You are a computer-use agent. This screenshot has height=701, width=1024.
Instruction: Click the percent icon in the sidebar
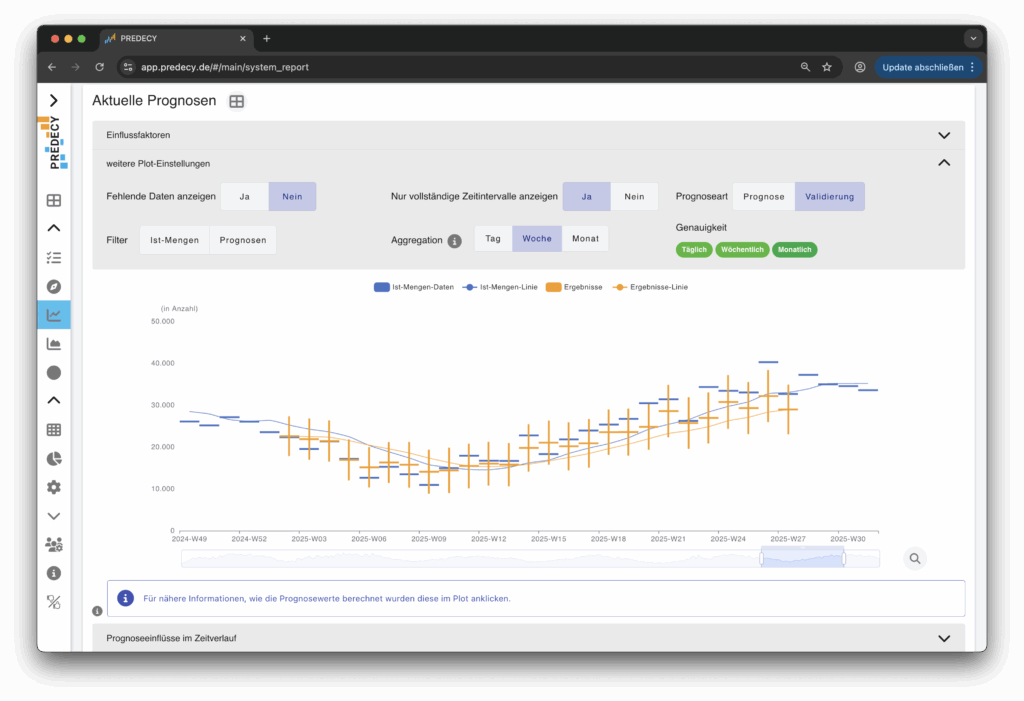tap(54, 602)
